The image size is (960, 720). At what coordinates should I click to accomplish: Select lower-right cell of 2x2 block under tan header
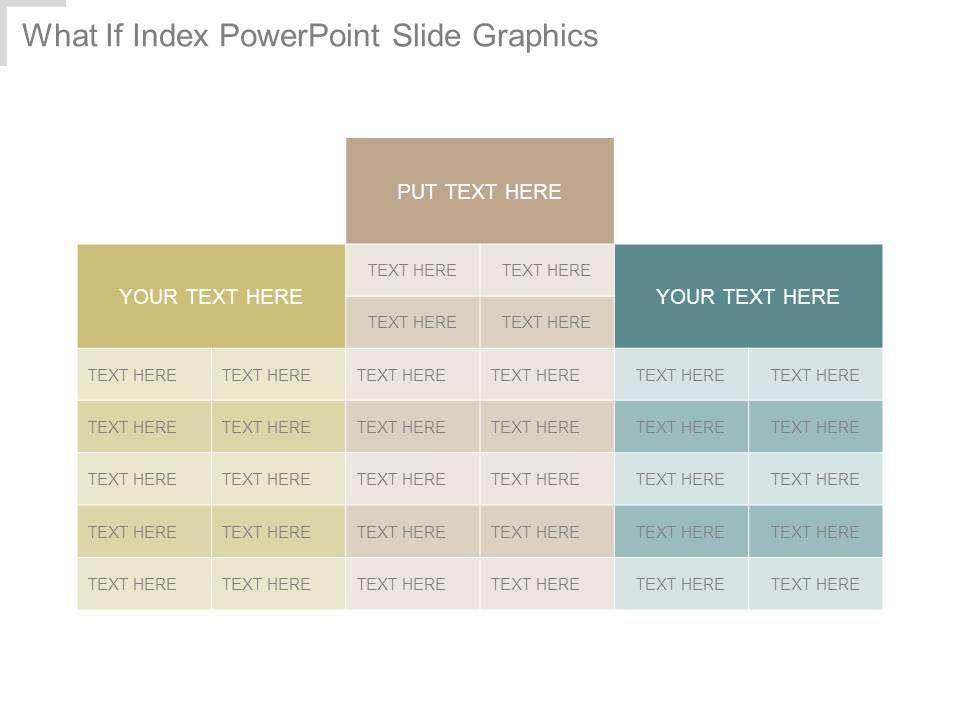point(546,322)
